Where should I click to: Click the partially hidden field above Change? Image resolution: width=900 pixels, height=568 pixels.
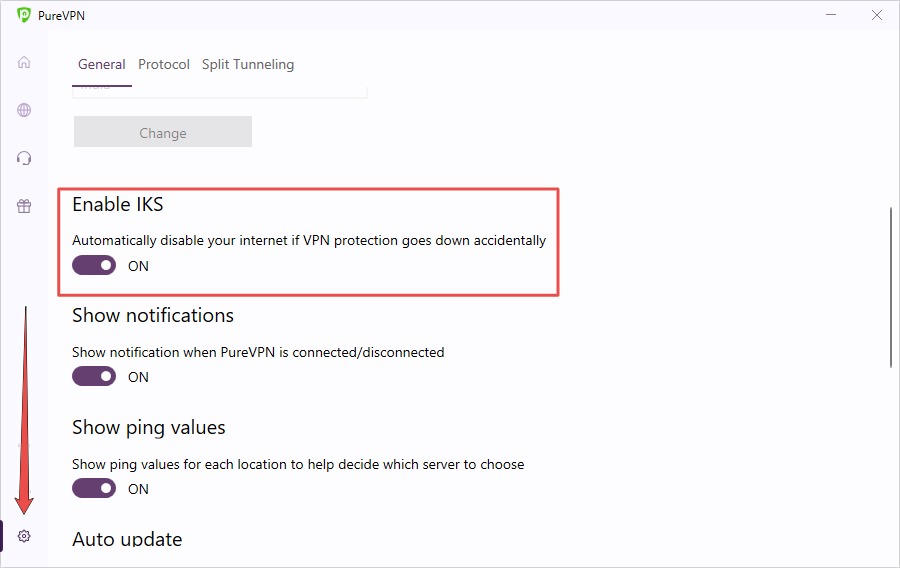[x=220, y=92]
